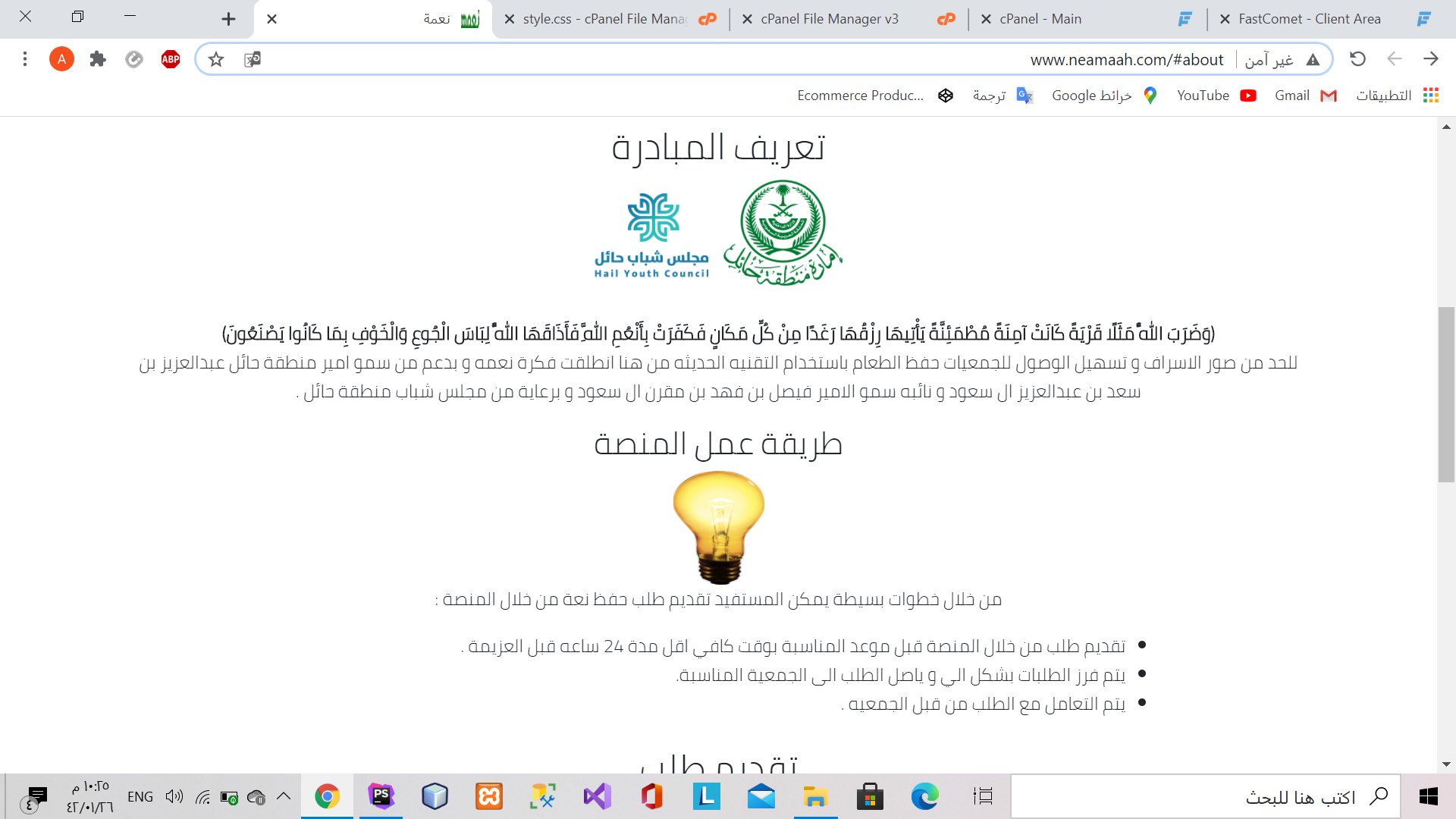Open the Gmail bookmark
Image resolution: width=1456 pixels, height=819 pixels.
tap(1305, 96)
